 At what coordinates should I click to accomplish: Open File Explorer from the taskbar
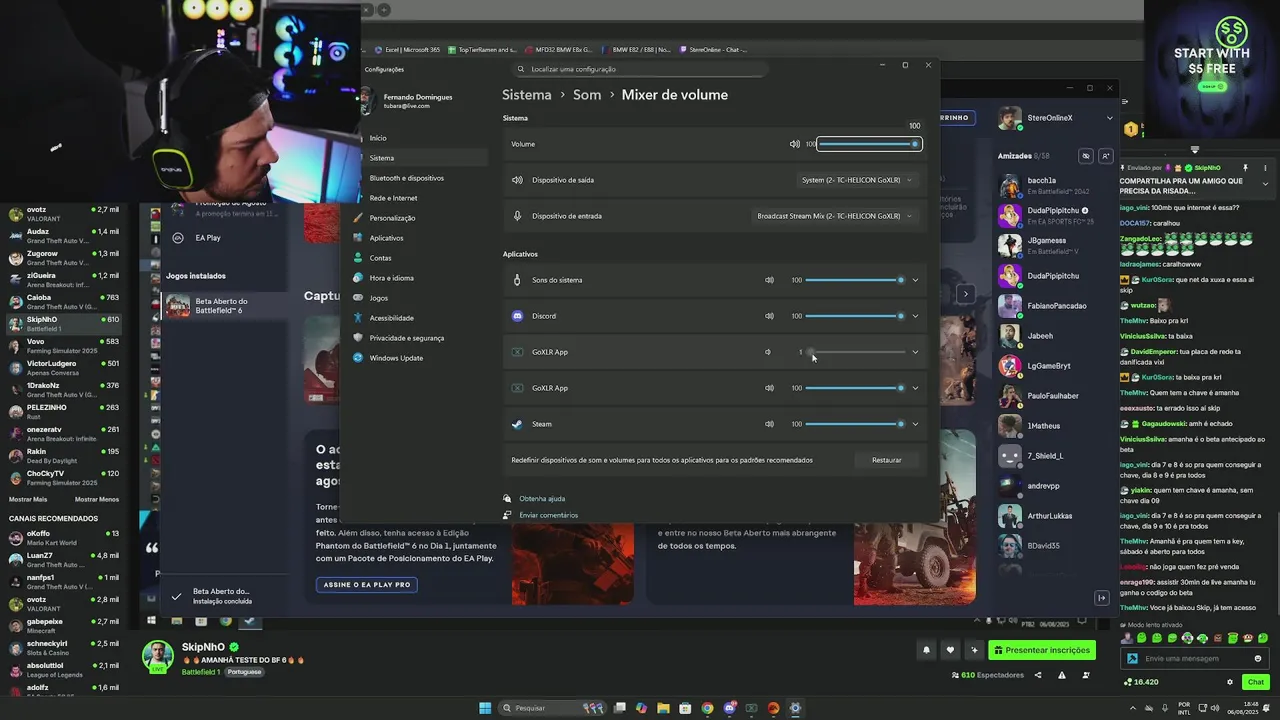click(x=663, y=708)
